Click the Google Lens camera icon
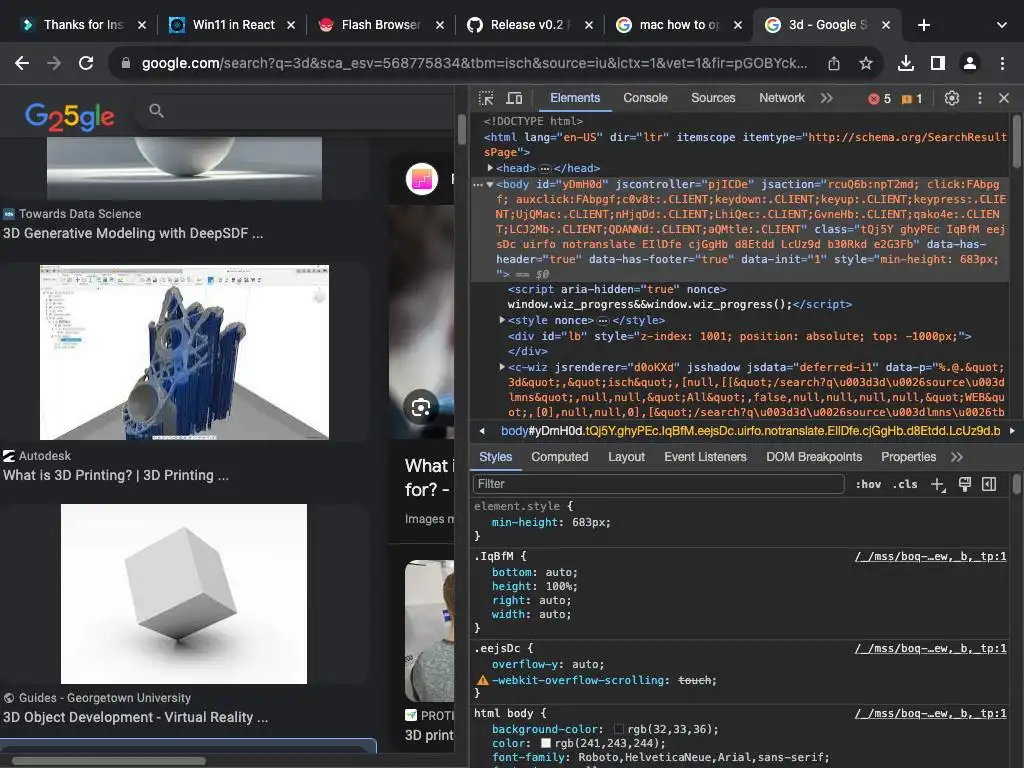This screenshot has height=768, width=1024. (421, 408)
